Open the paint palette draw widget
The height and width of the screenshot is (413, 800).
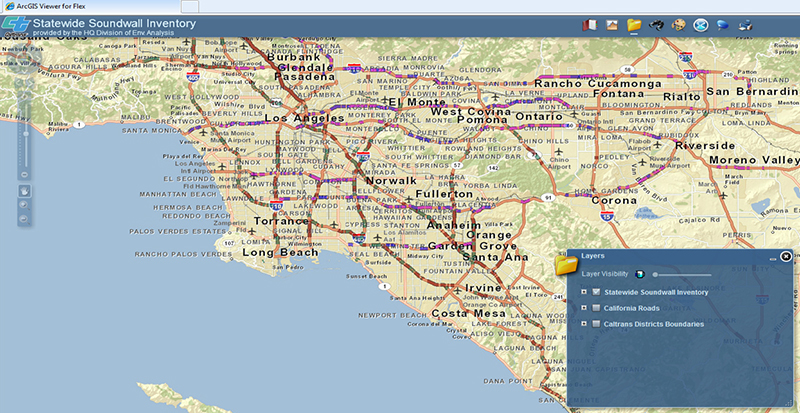click(678, 25)
